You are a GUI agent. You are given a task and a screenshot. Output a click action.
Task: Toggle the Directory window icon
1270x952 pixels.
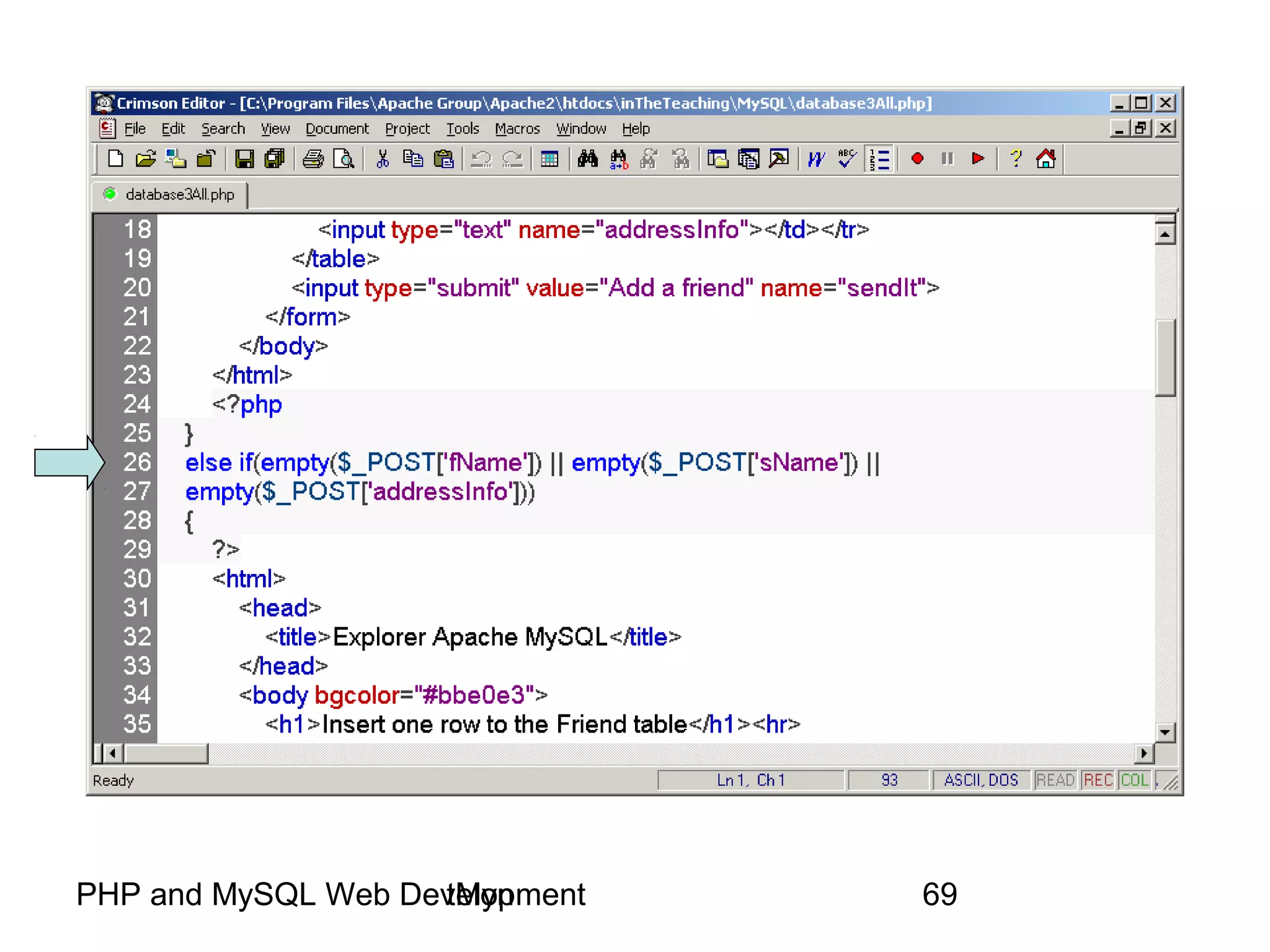pos(718,159)
